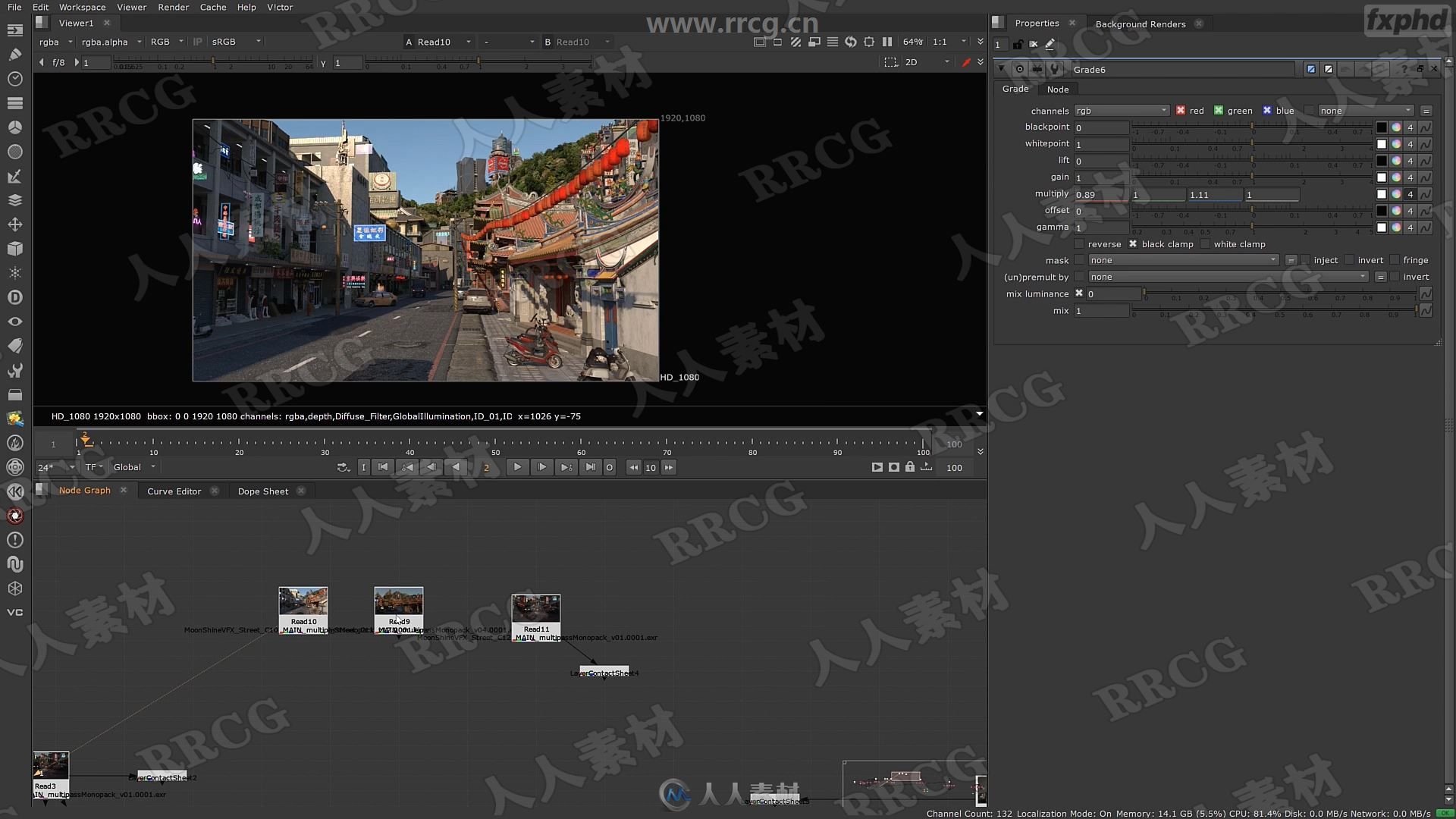Switch to the Curve Editor tab

[174, 490]
